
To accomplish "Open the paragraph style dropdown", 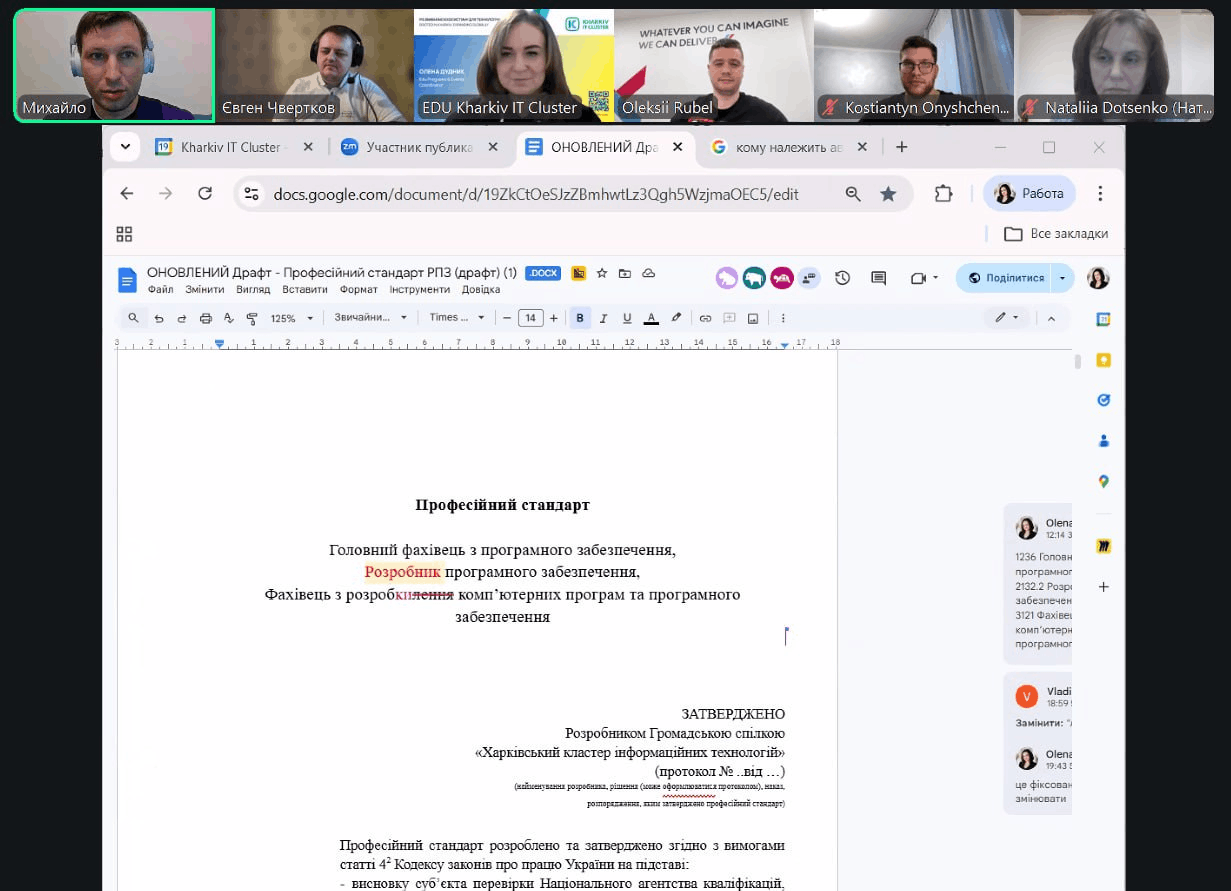I will coord(371,318).
